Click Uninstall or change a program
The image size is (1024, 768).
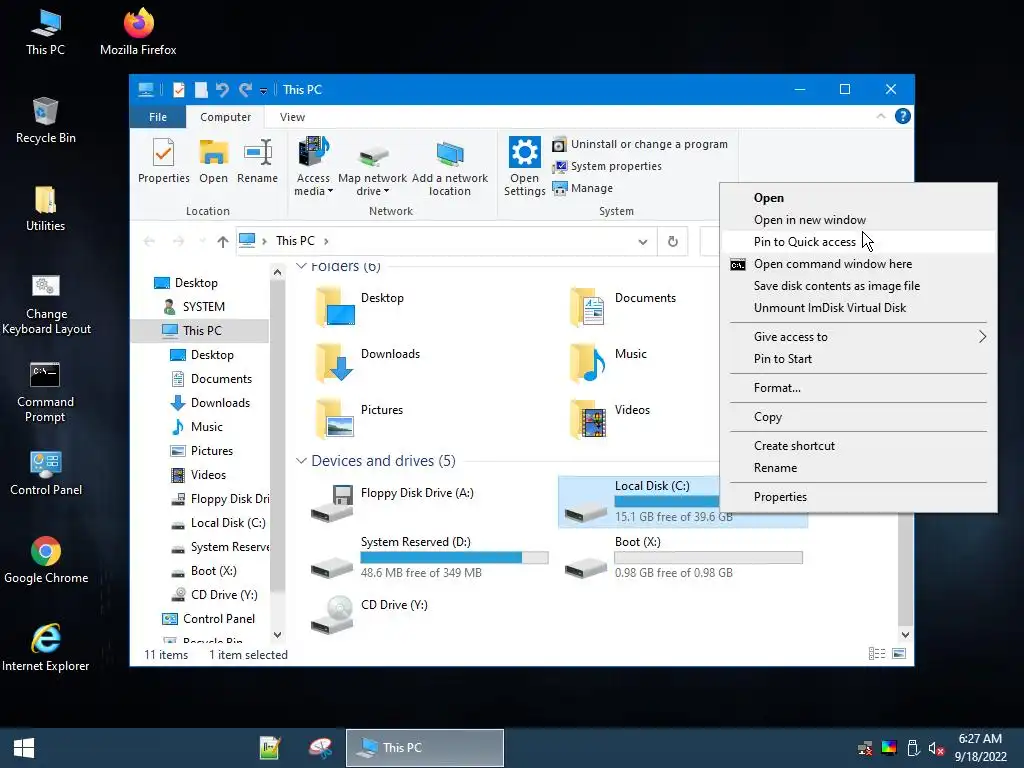pos(640,144)
